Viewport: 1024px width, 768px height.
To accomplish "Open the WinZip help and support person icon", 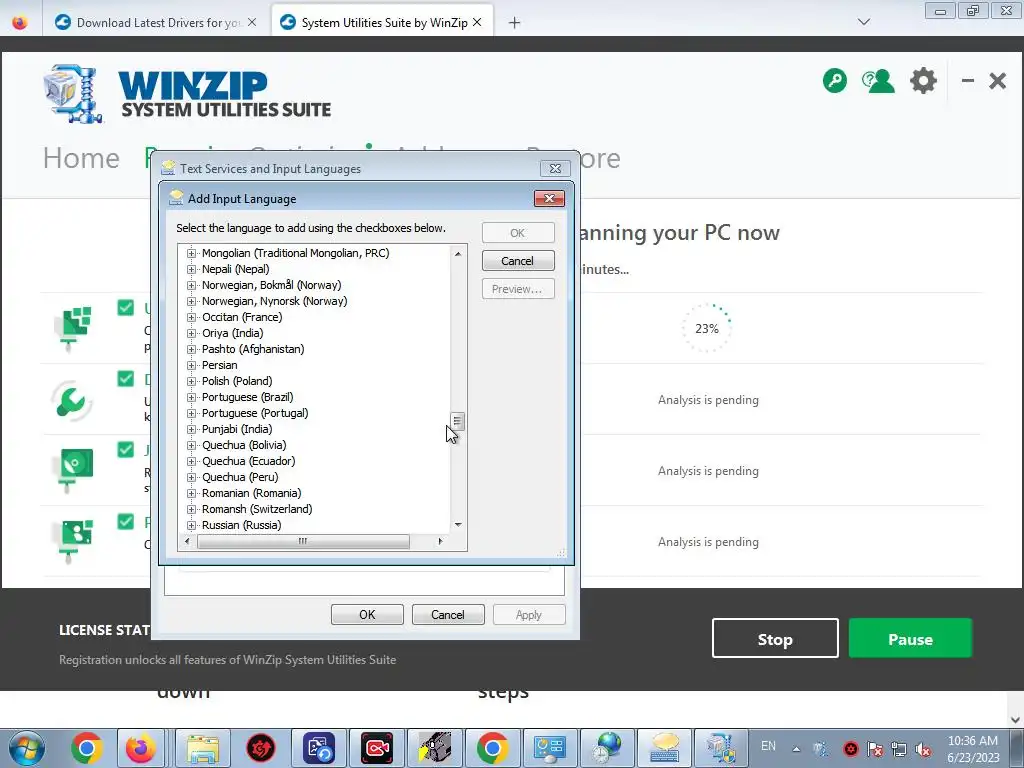I will click(x=878, y=81).
